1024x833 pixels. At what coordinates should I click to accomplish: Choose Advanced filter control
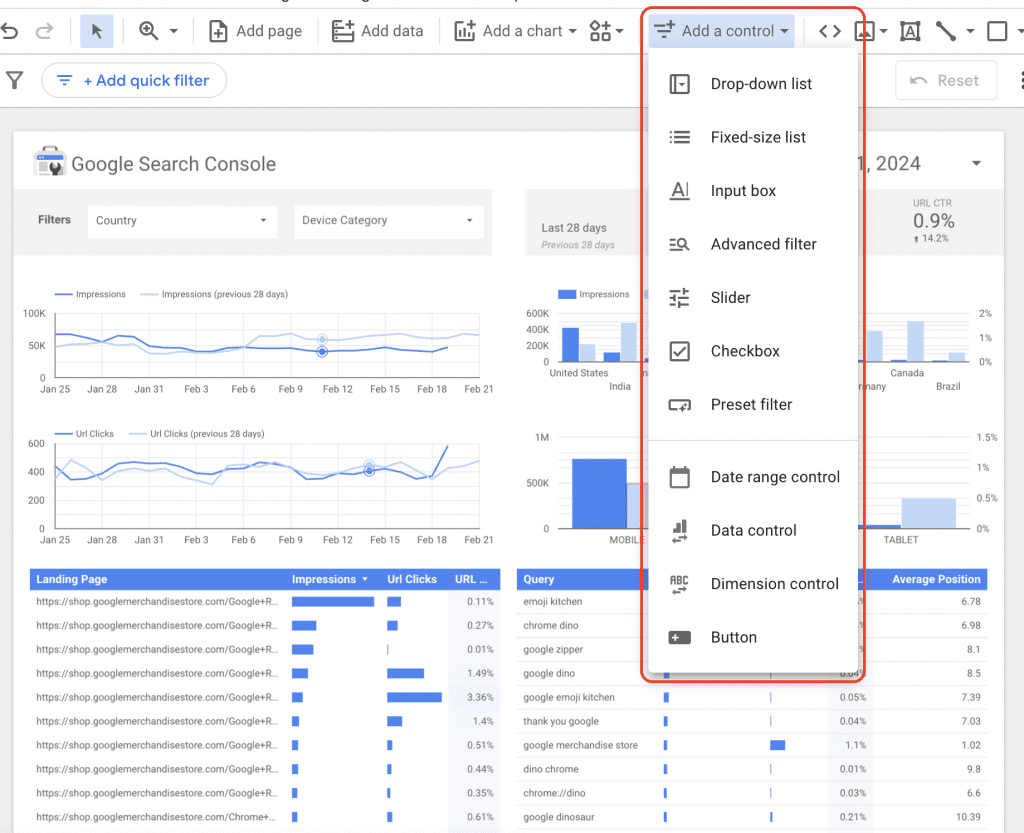coord(752,244)
